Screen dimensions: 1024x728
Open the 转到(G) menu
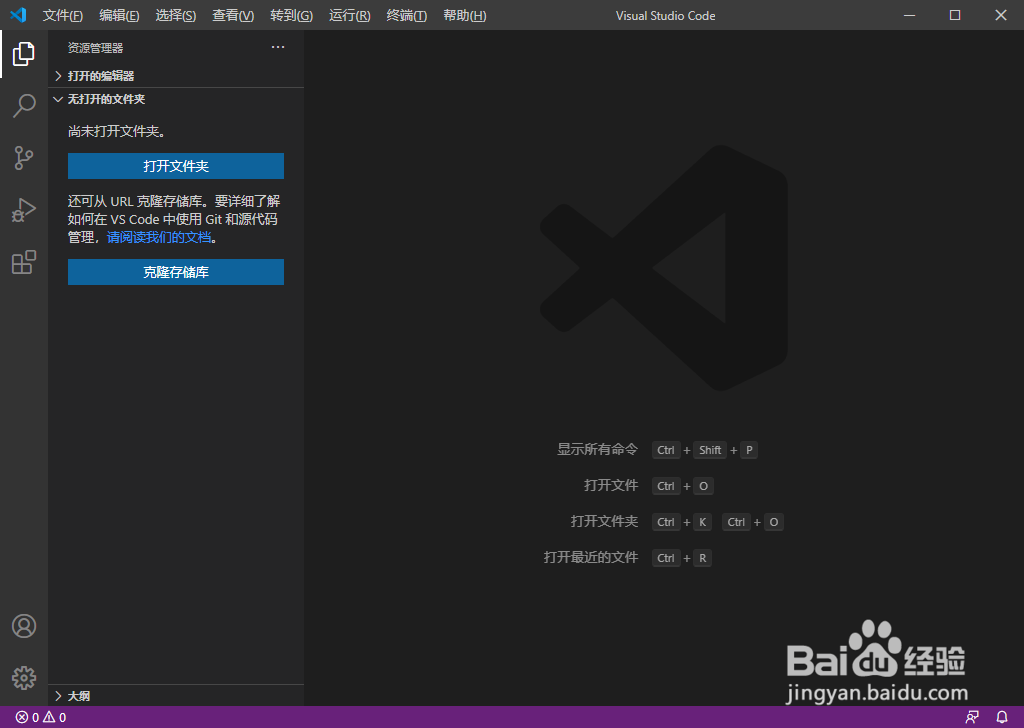(291, 16)
